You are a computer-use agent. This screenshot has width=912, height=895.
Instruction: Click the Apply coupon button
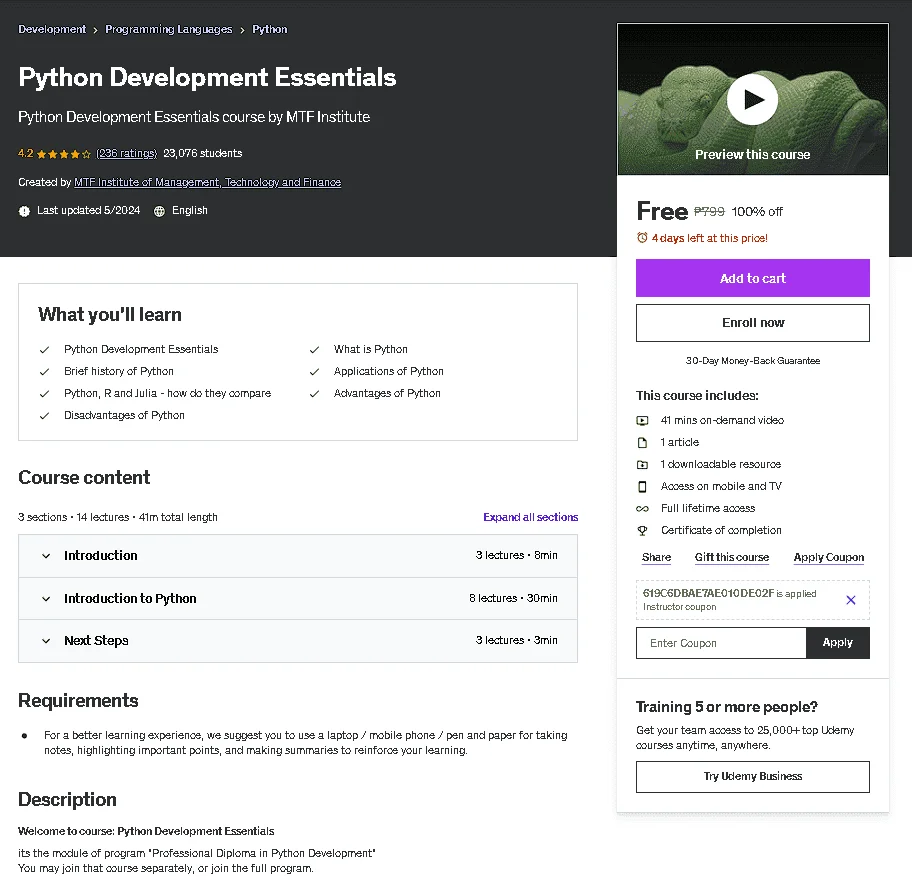pyautogui.click(x=838, y=643)
